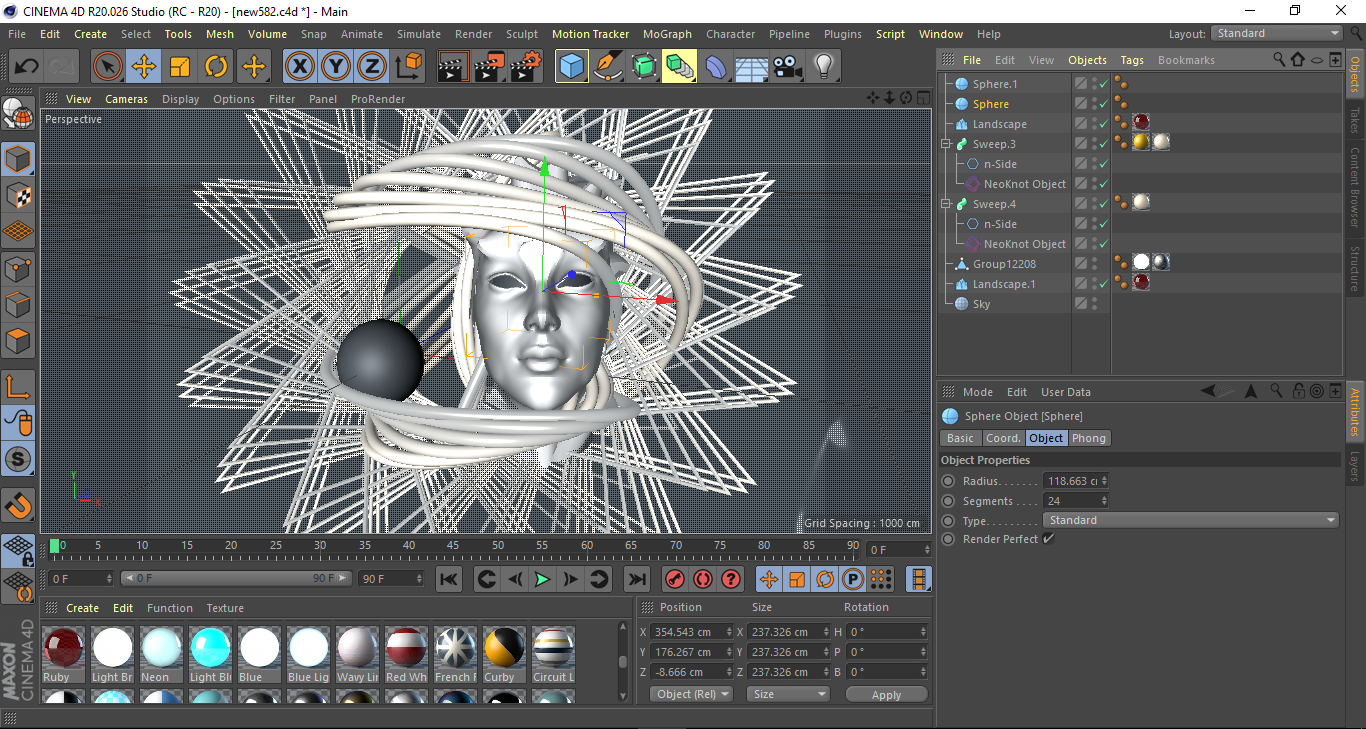
Task: Click the Coordinate System icon
Action: 408,67
